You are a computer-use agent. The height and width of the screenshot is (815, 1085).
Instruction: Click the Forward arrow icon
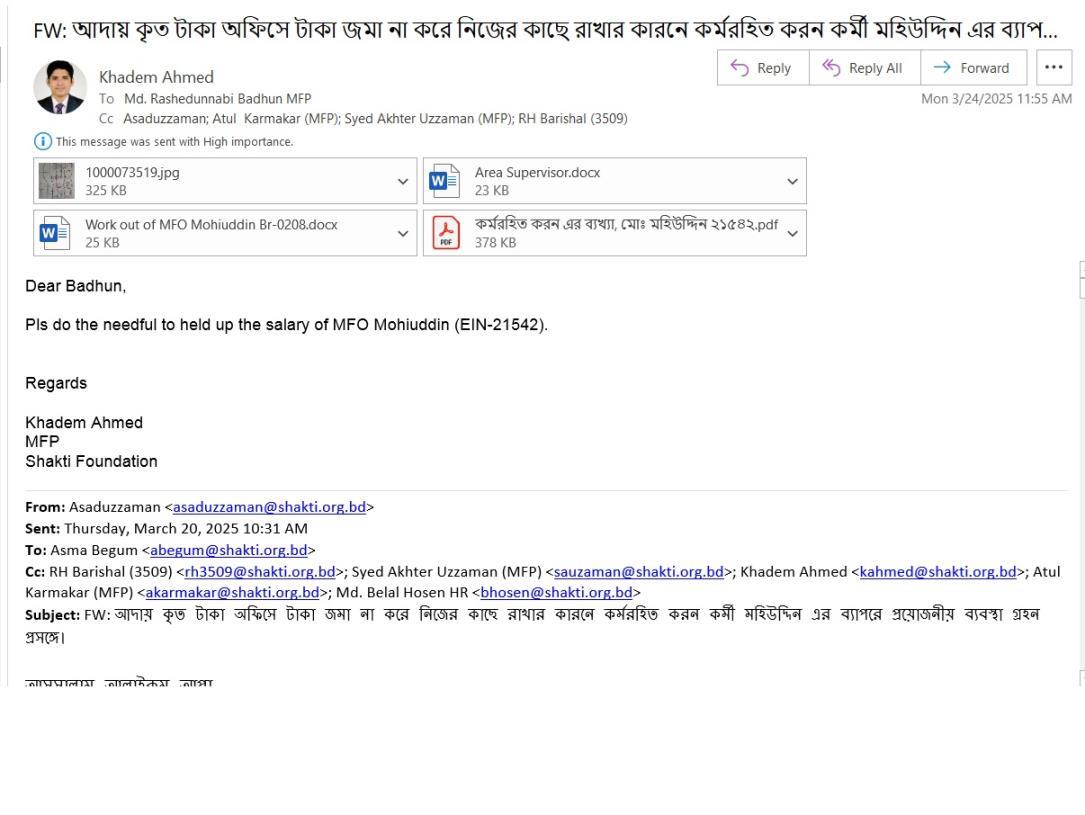[942, 67]
